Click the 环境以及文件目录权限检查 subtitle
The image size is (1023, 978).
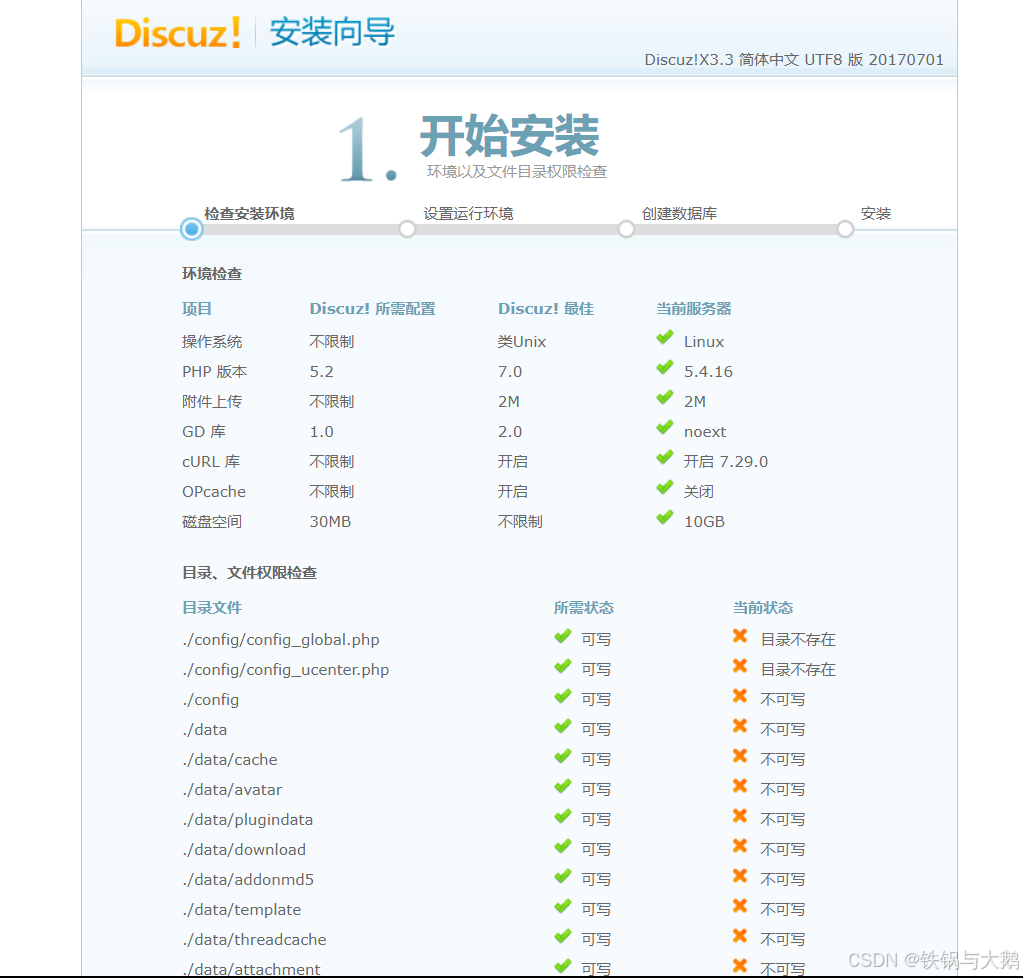[517, 172]
